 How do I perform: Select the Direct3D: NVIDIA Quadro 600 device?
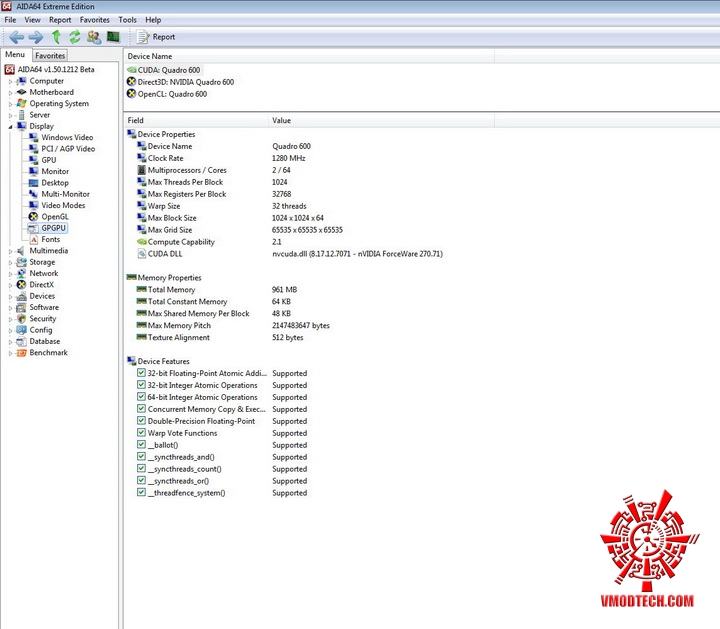(180, 82)
